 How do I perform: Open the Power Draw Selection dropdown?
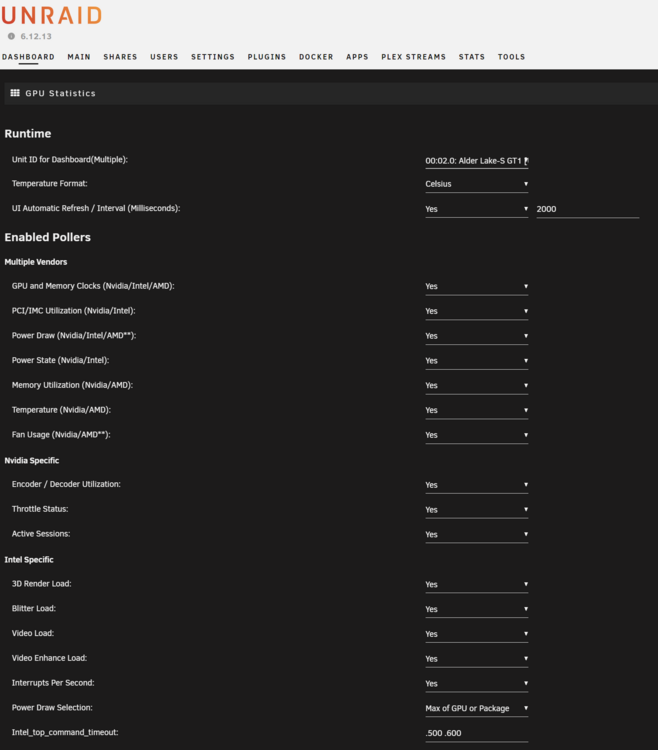pyautogui.click(x=477, y=709)
